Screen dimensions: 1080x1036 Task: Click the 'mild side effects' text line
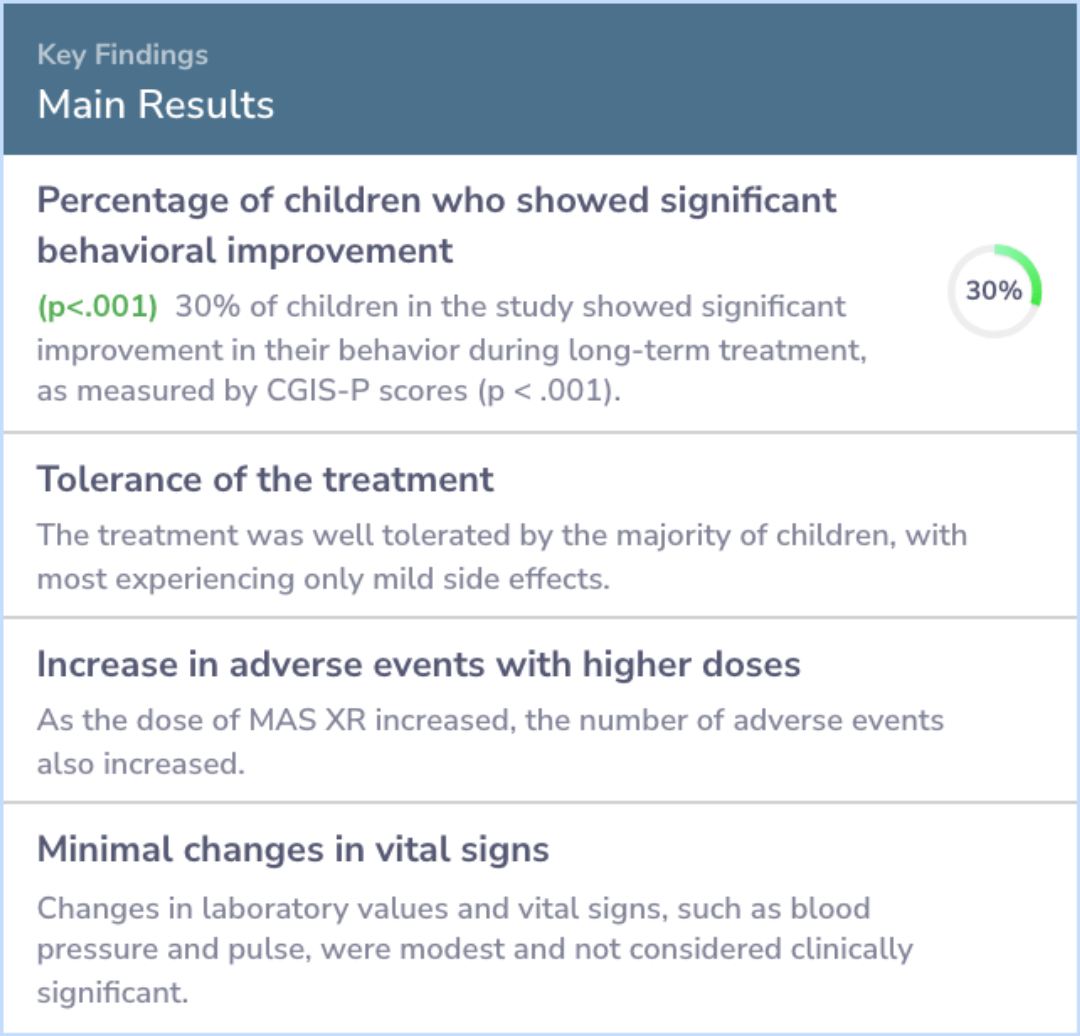click(324, 579)
